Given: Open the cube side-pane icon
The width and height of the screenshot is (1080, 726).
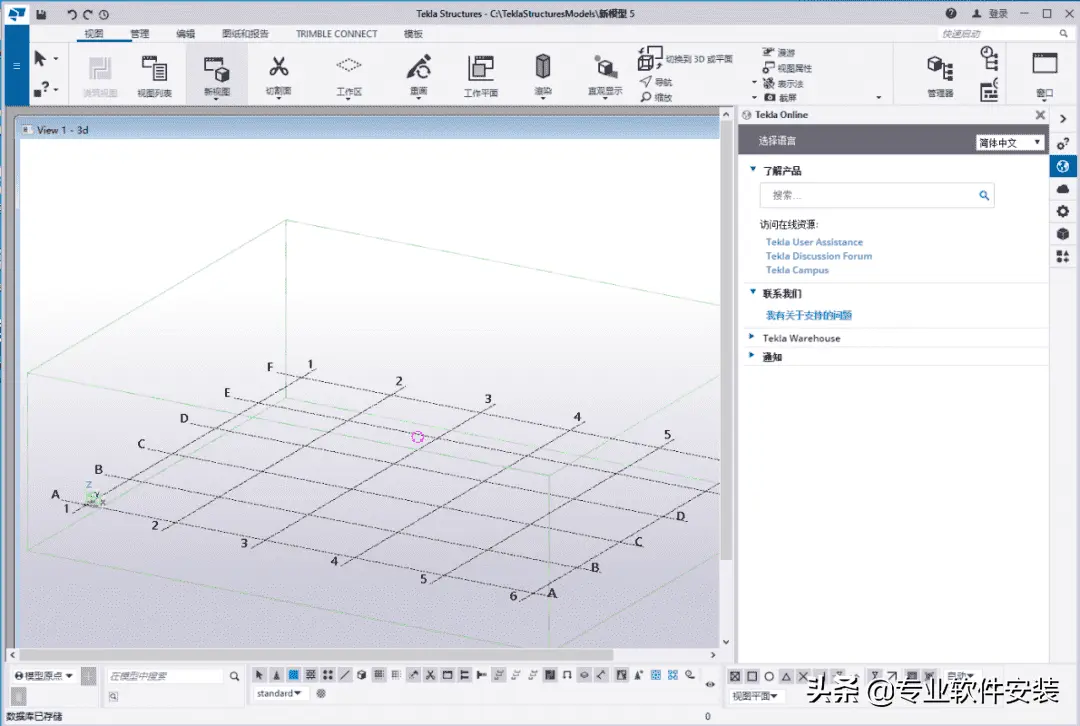Looking at the screenshot, I should pyautogui.click(x=1063, y=234).
